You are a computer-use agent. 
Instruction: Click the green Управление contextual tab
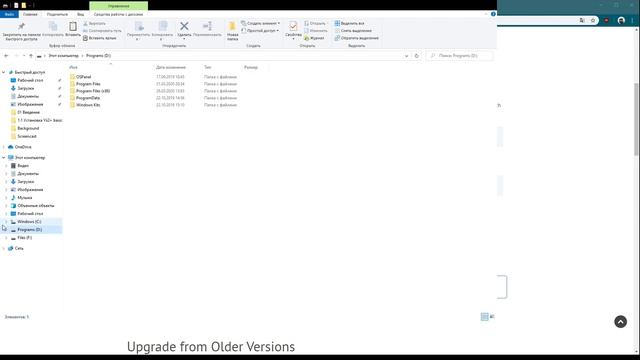point(119,6)
